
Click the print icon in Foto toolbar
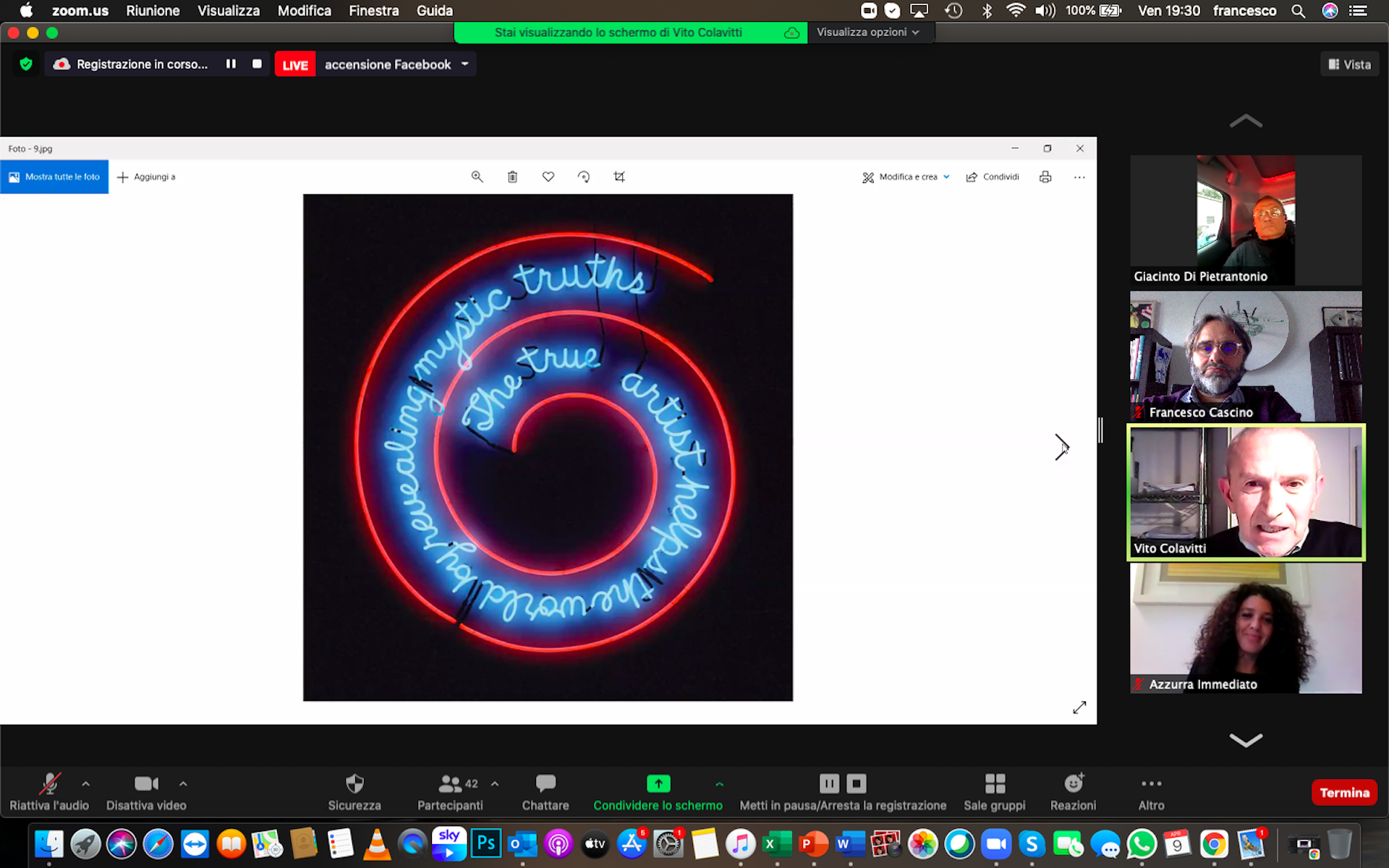[x=1045, y=176]
